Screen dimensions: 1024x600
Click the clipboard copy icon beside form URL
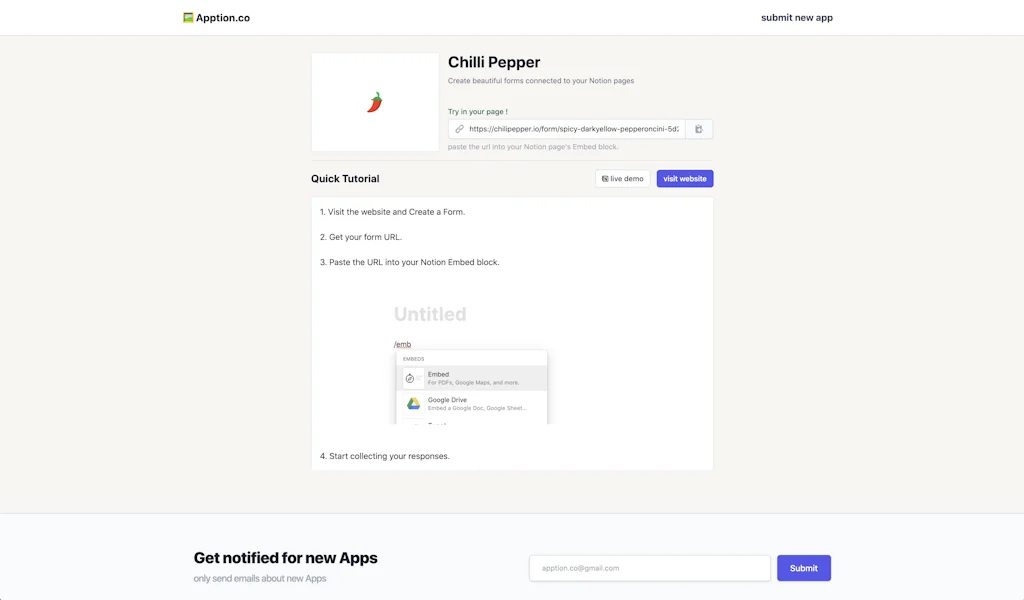[698, 128]
